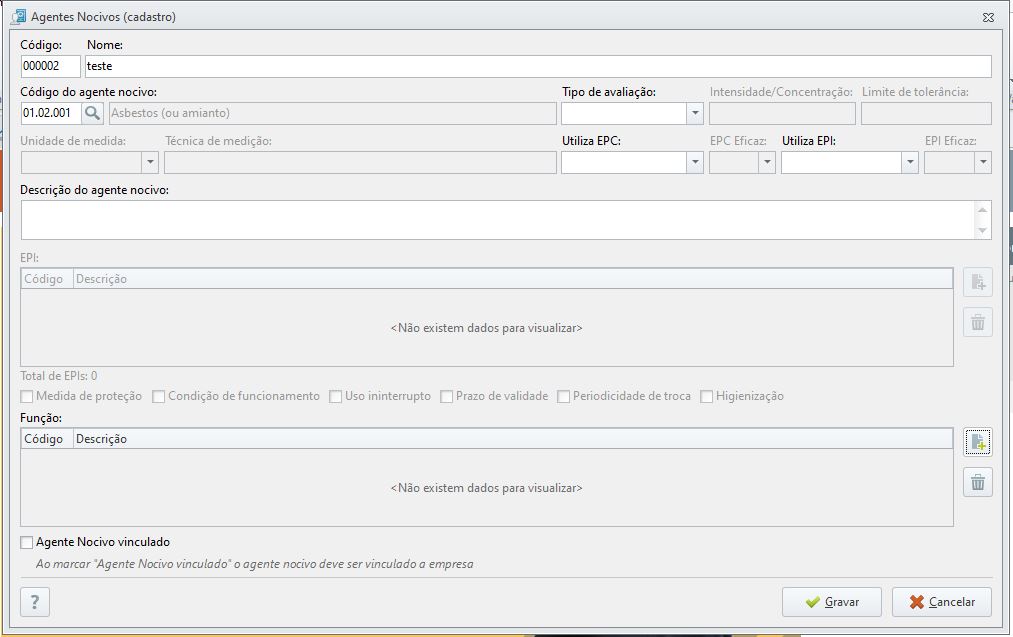Open the Utiliza EPC dropdown
Viewport: 1013px width, 637px height.
coord(694,162)
